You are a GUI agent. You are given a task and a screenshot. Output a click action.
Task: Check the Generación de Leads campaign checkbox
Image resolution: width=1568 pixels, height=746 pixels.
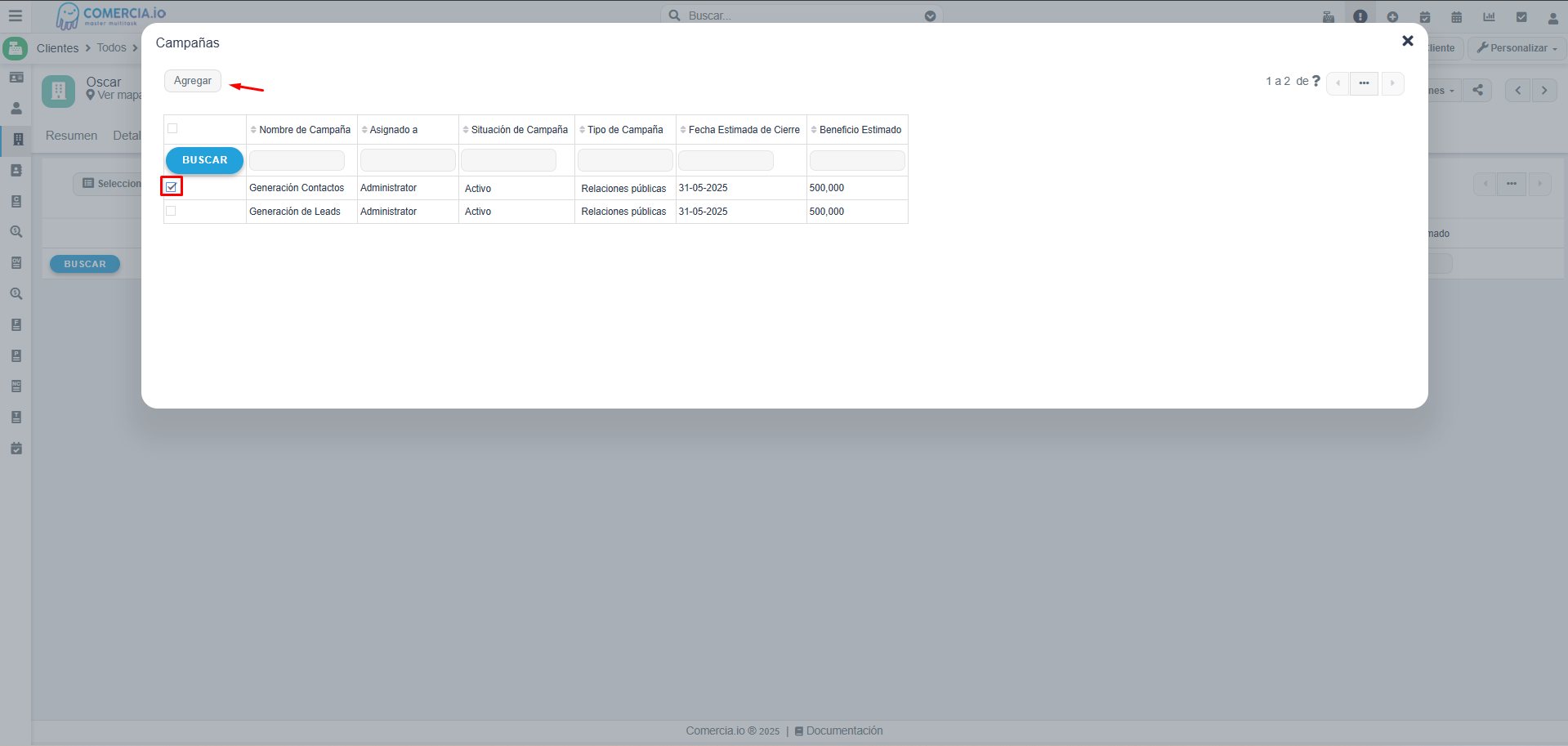171,211
